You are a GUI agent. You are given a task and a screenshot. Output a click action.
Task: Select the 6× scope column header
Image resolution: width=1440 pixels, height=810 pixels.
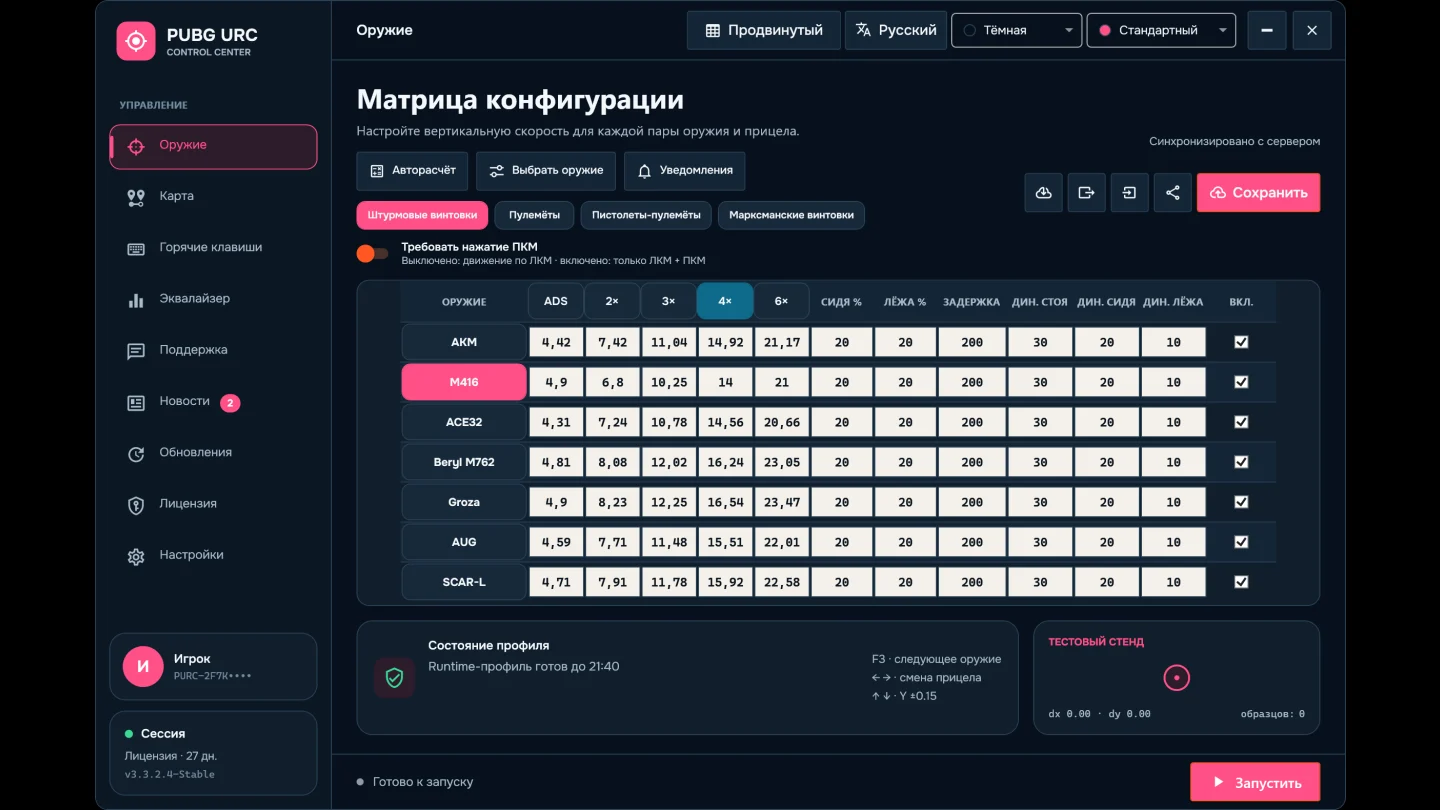[x=781, y=301]
